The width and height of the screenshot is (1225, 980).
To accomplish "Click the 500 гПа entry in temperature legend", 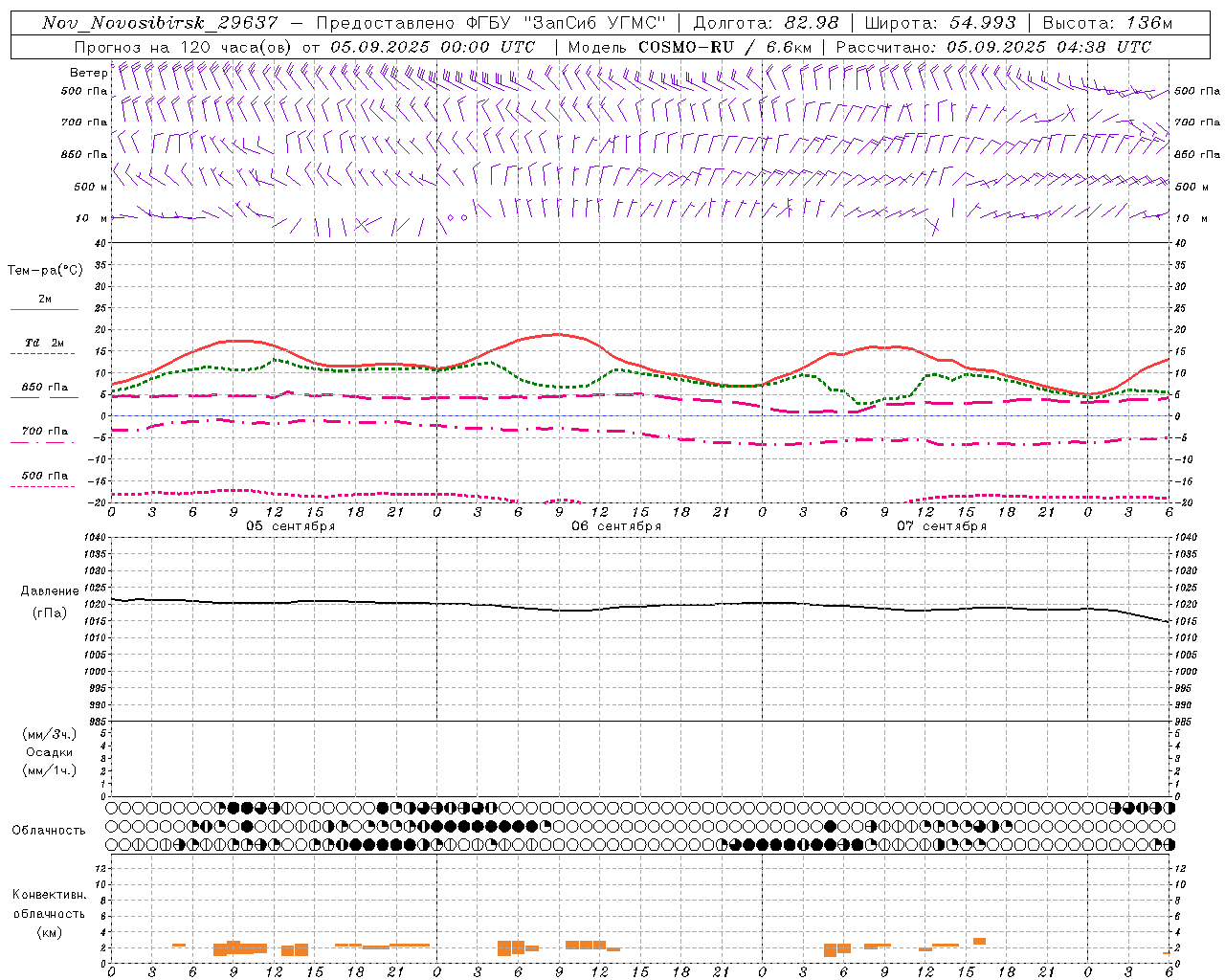I will tap(44, 476).
